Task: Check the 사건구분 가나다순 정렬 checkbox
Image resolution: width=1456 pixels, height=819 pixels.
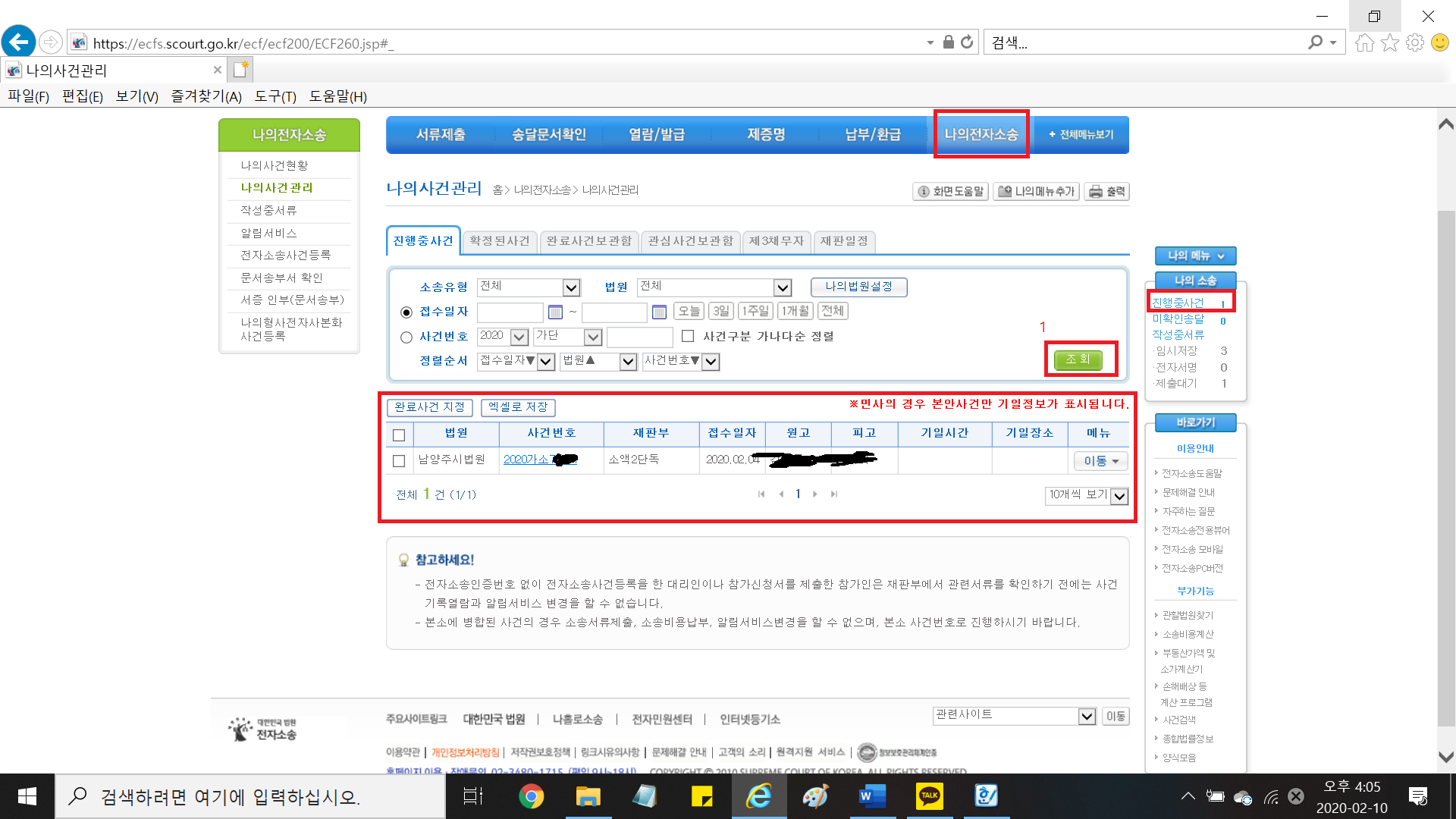Action: pos(688,336)
